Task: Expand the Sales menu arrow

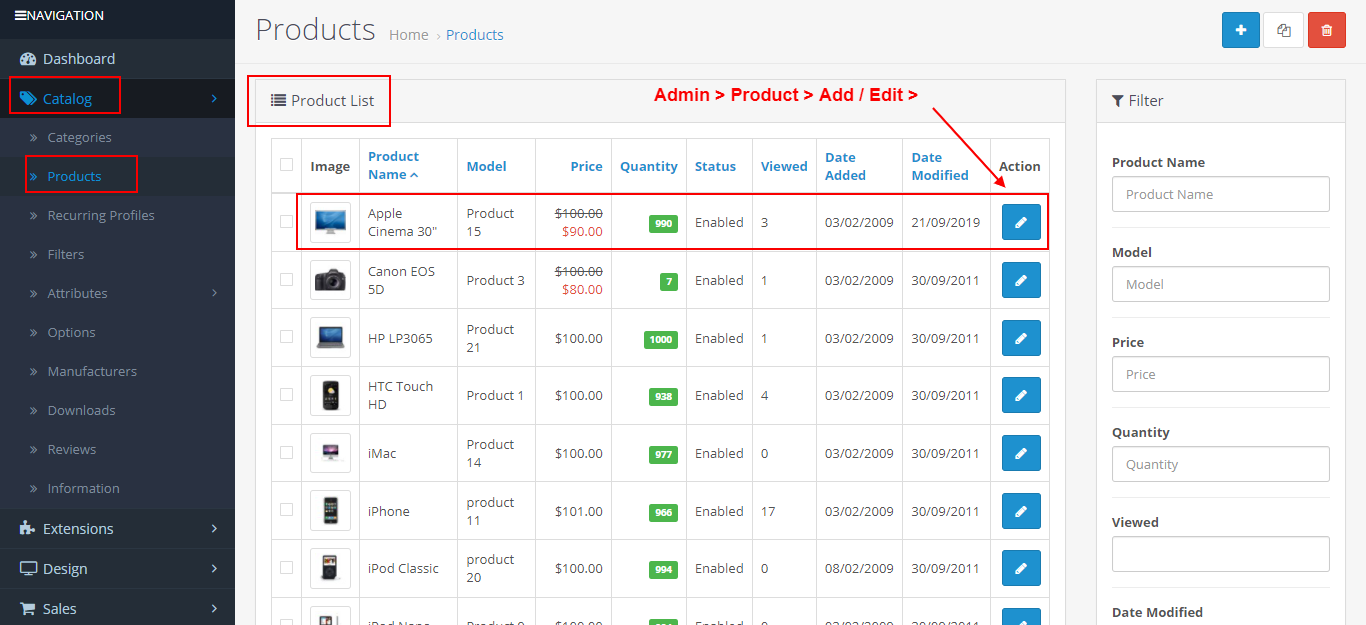Action: click(214, 608)
